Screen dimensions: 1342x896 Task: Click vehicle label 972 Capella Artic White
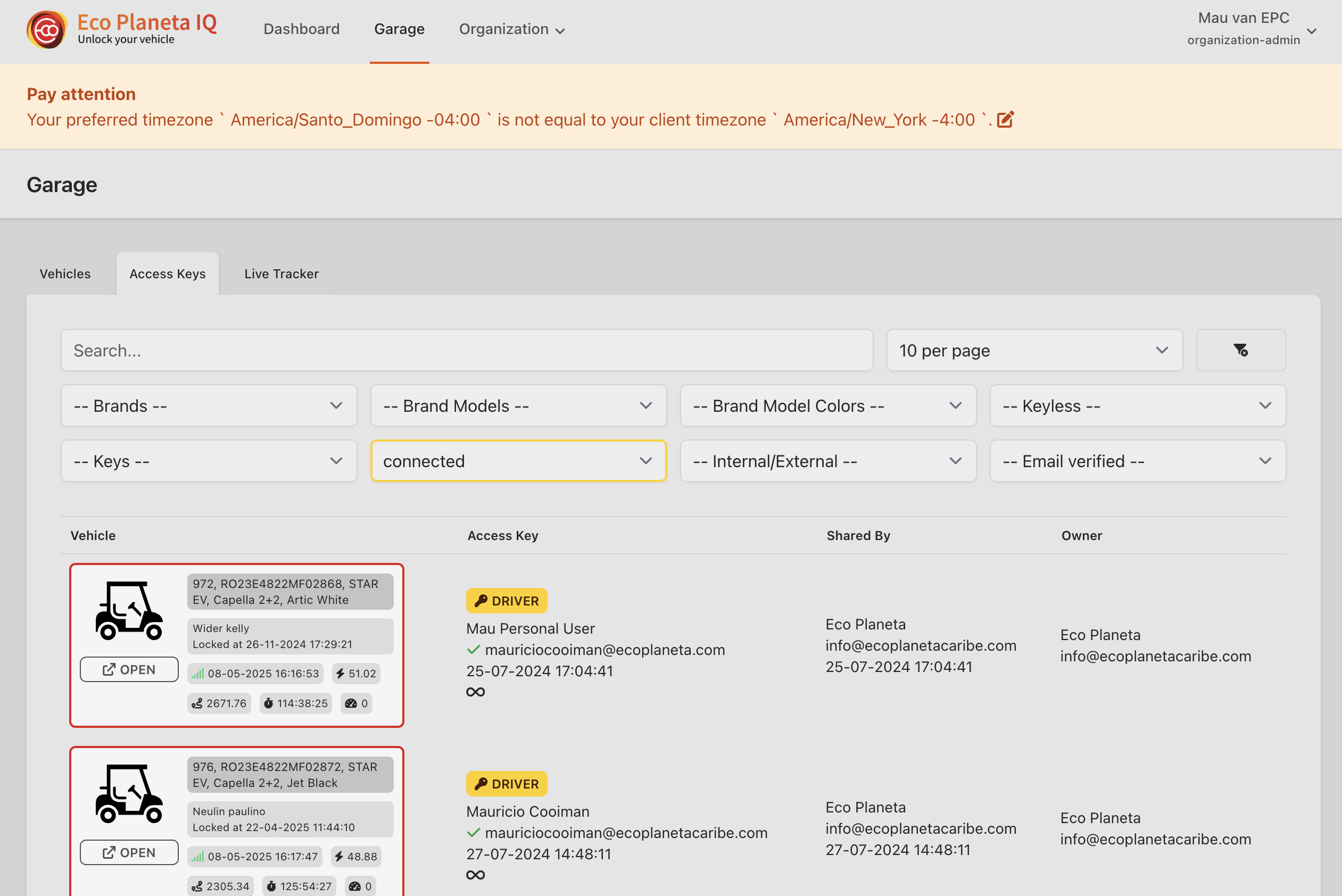[x=290, y=592]
